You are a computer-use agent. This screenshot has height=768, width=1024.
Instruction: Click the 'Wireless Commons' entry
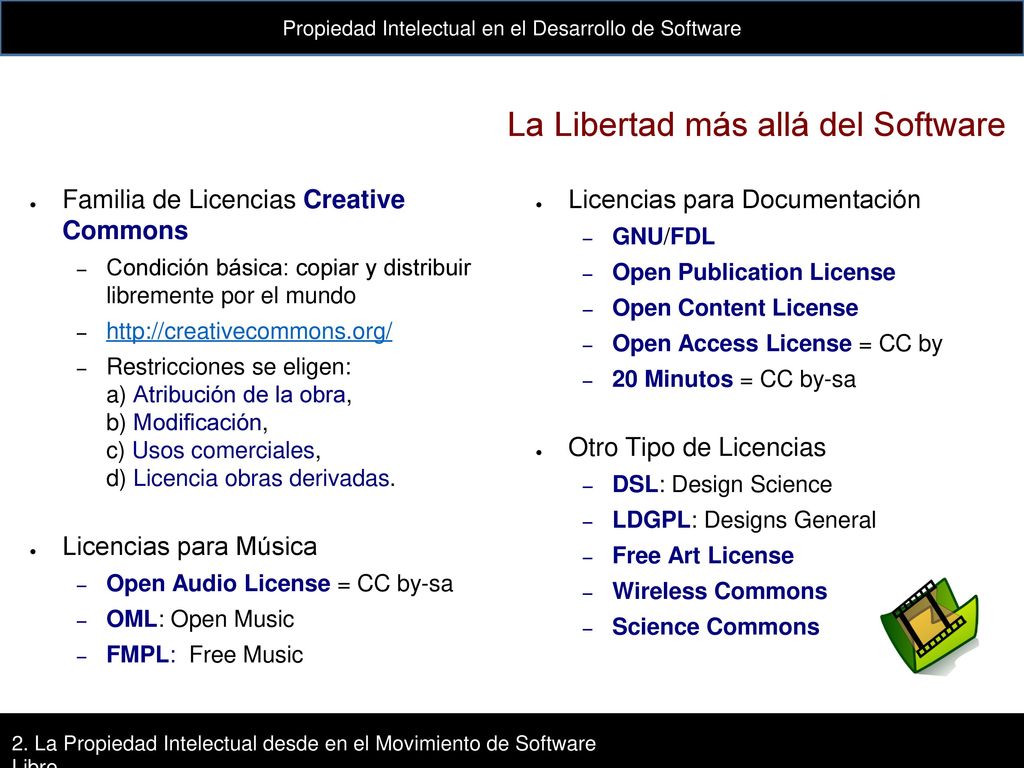[719, 591]
